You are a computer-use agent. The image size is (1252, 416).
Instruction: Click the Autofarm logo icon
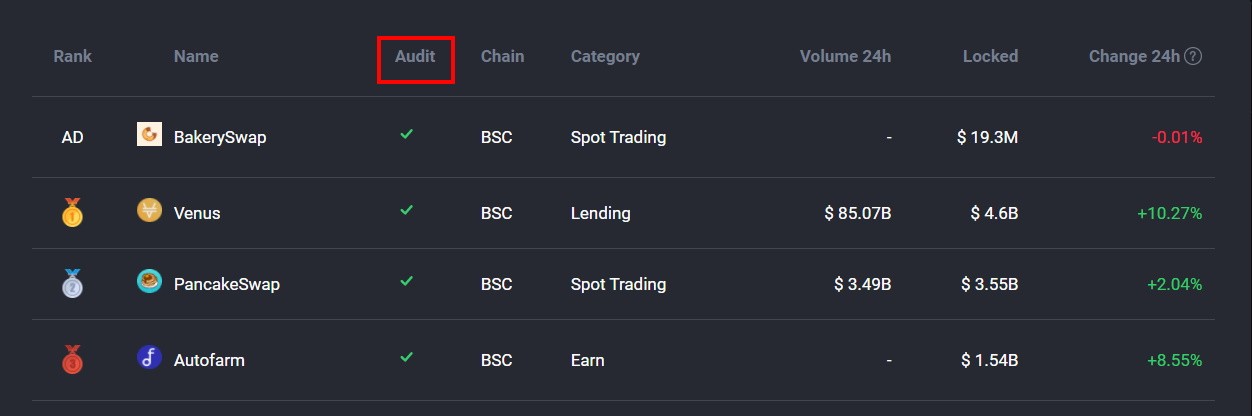pyautogui.click(x=149, y=358)
